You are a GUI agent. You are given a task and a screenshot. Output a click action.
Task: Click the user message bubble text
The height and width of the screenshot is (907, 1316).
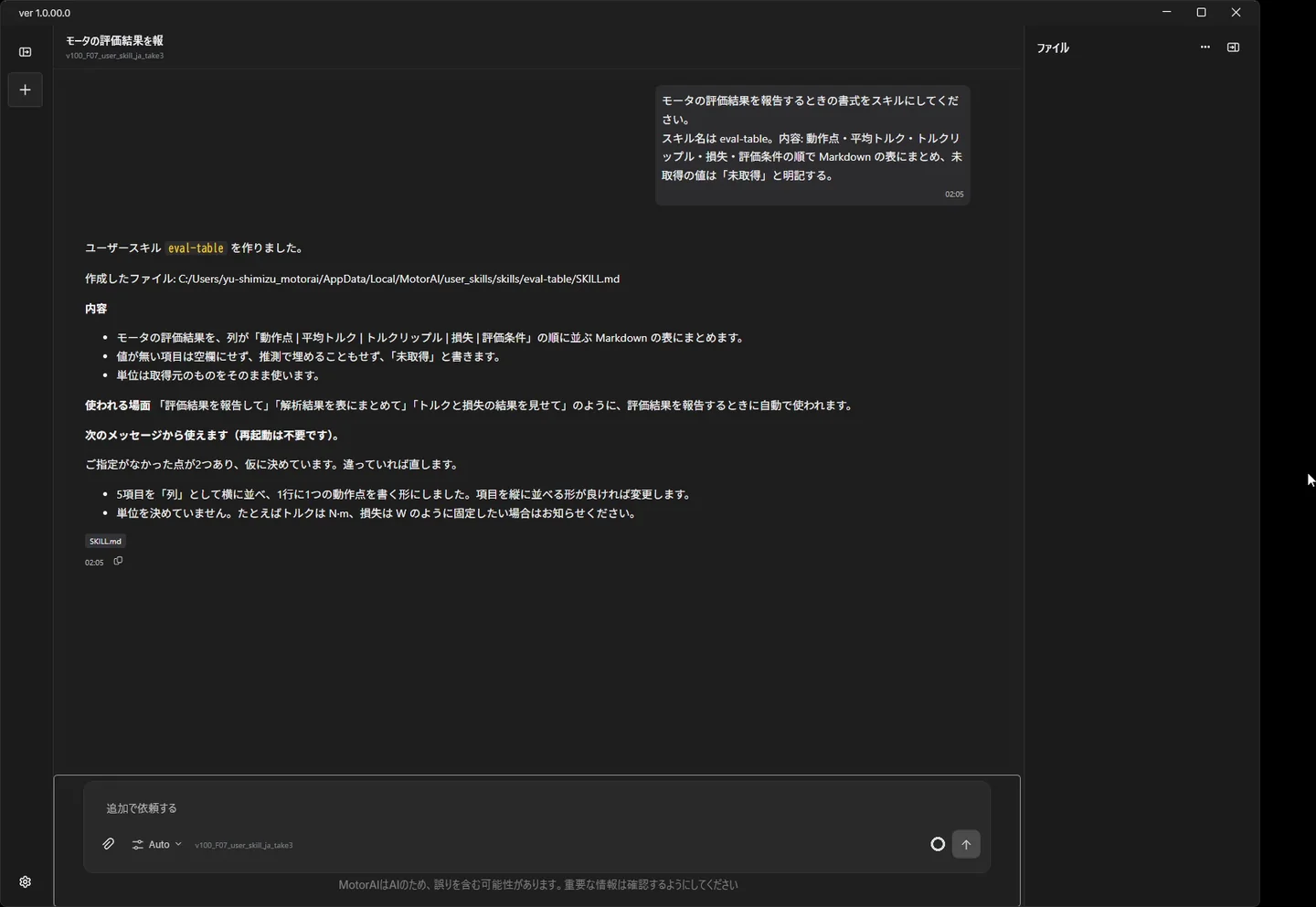point(812,138)
